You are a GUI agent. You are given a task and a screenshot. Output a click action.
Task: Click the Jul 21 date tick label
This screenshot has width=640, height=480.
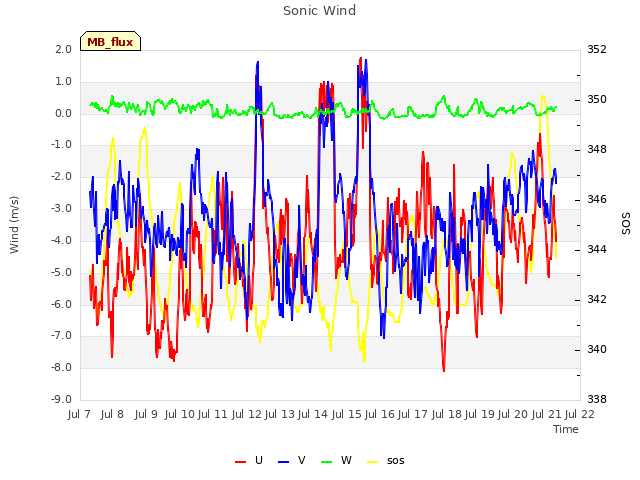(547, 414)
